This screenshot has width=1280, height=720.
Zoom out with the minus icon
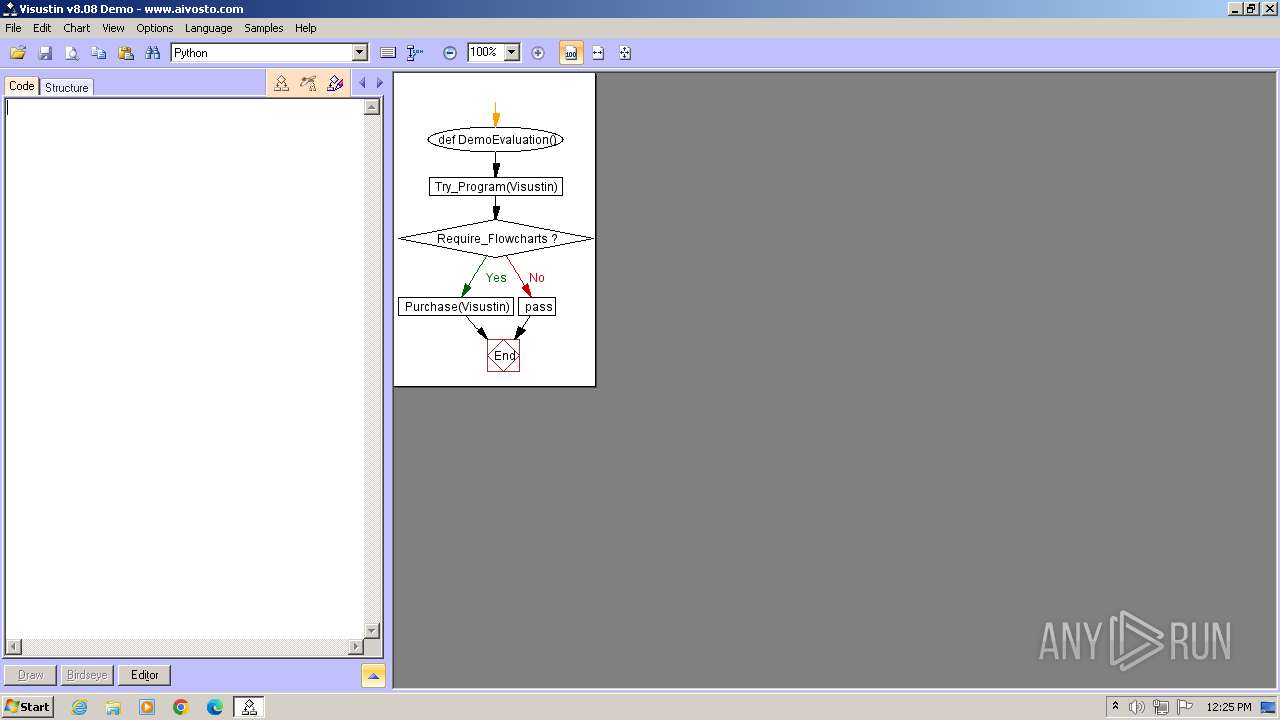(x=450, y=53)
